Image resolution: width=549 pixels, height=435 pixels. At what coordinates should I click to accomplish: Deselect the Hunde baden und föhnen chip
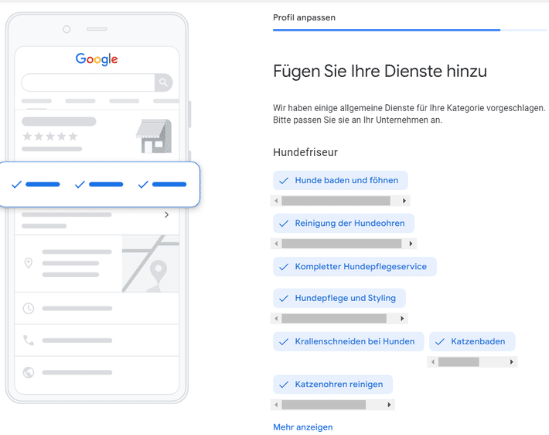340,180
